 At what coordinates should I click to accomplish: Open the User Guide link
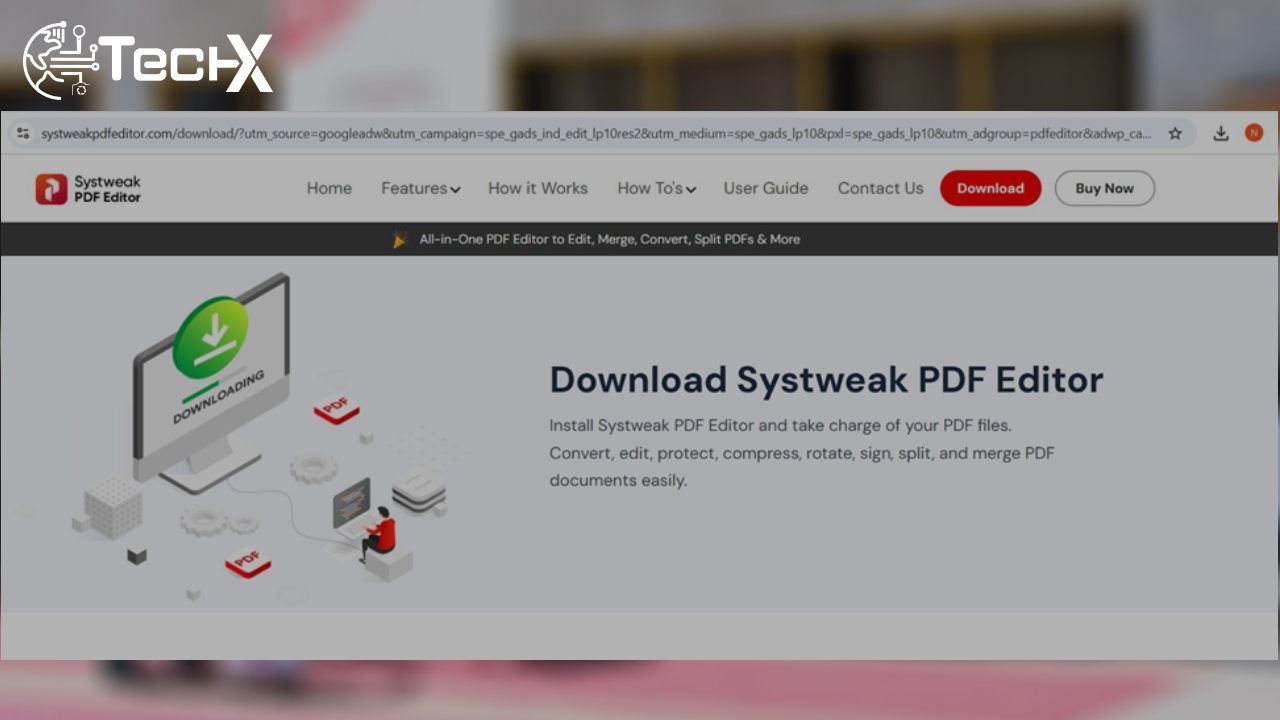pos(766,189)
